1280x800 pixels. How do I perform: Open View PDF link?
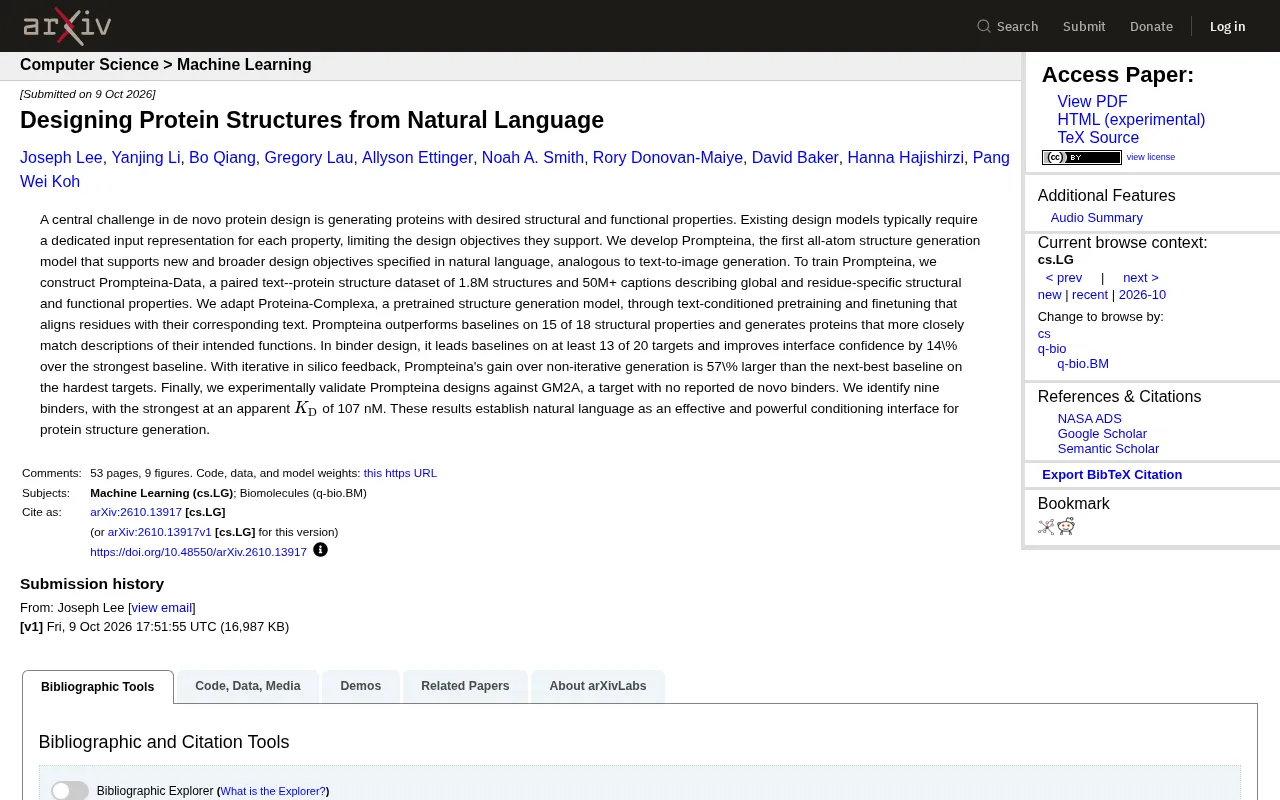pos(1092,102)
